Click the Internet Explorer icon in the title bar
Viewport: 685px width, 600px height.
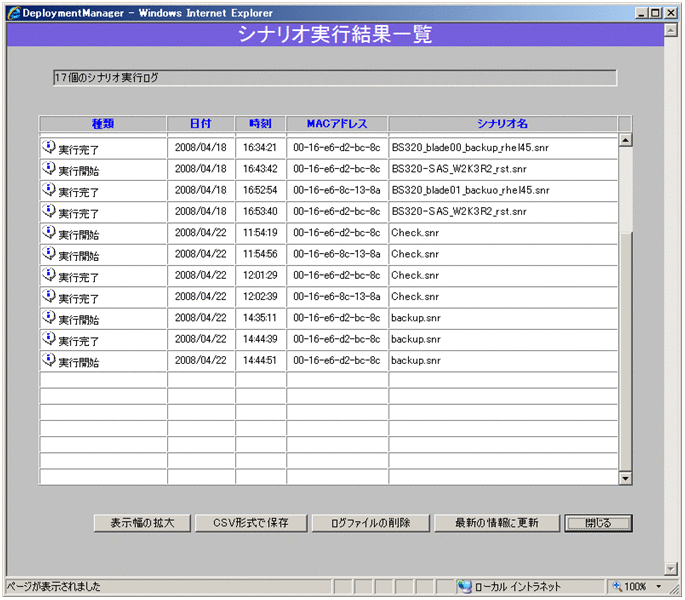14,11
